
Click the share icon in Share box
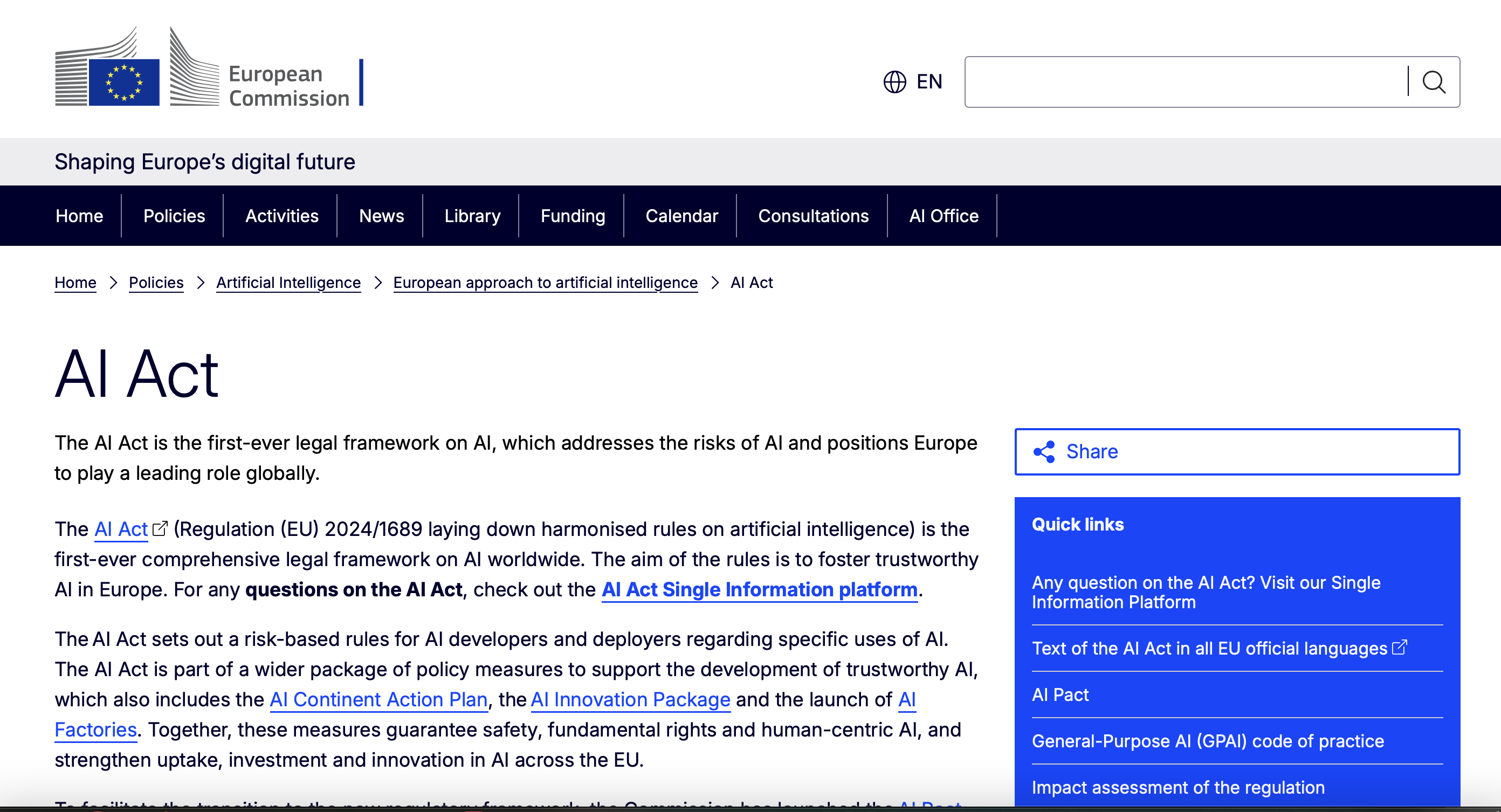click(1044, 452)
